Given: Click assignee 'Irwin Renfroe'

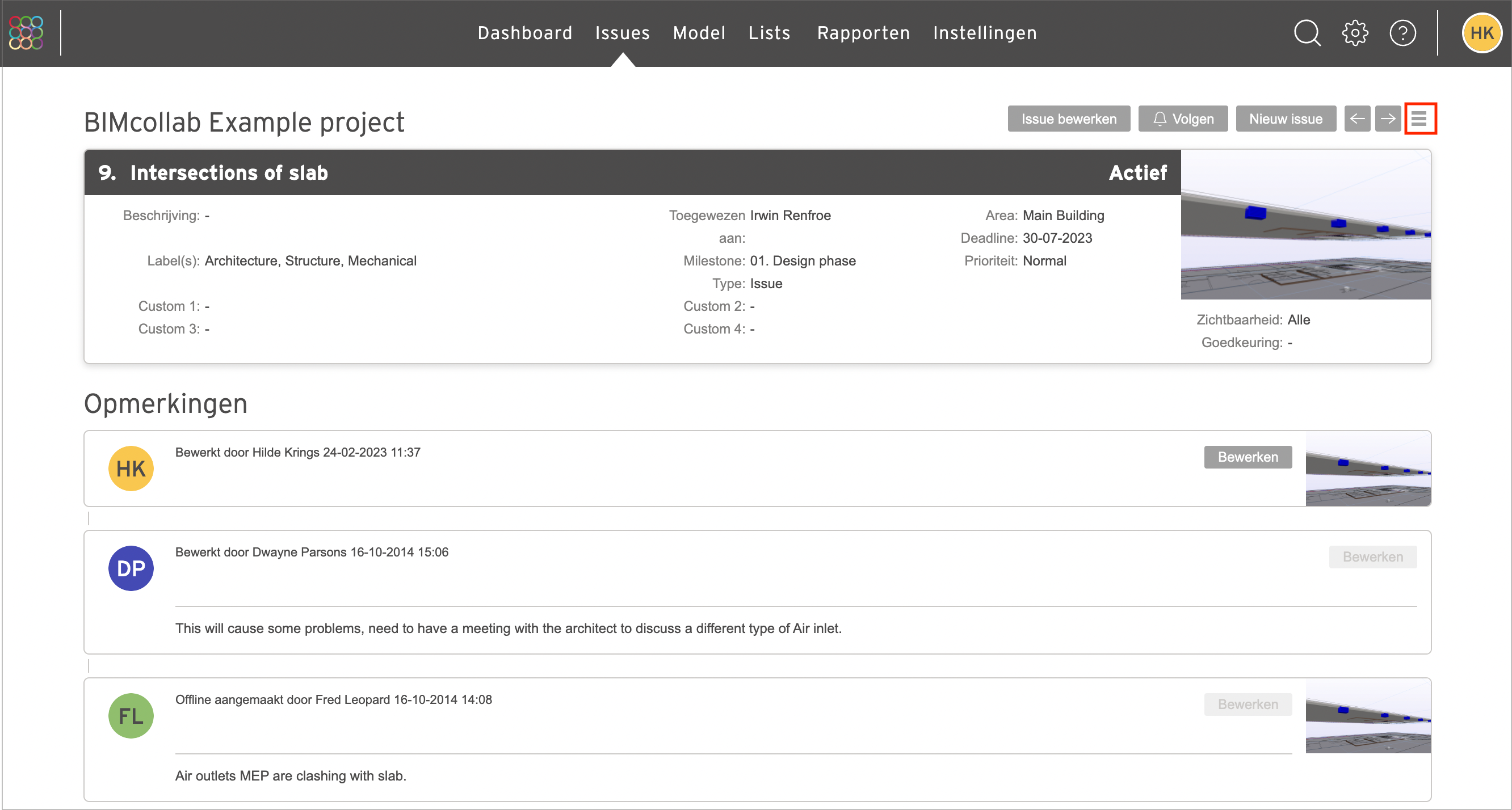Looking at the screenshot, I should pyautogui.click(x=790, y=216).
